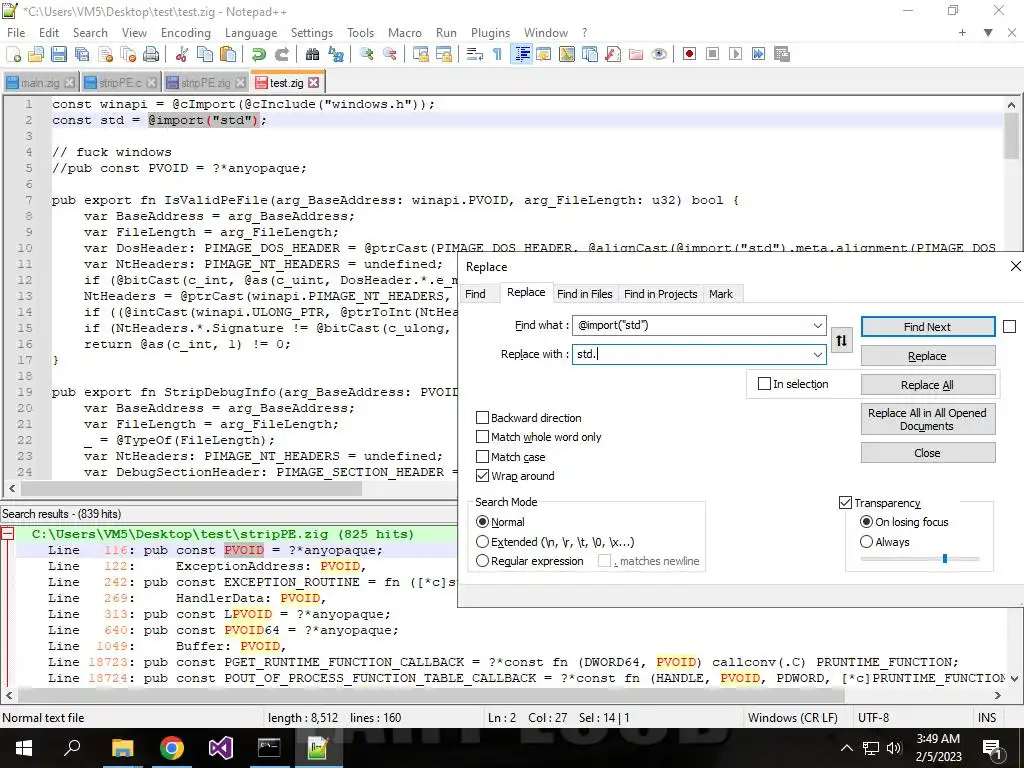The width and height of the screenshot is (1024, 768).
Task: Close the test.zig tab with its X
Action: (314, 82)
